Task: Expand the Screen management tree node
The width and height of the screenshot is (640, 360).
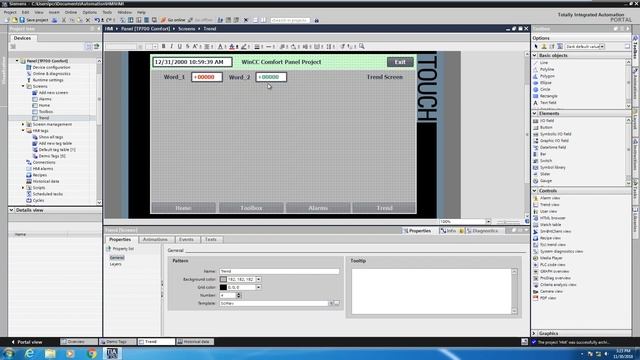Action: pos(23,124)
